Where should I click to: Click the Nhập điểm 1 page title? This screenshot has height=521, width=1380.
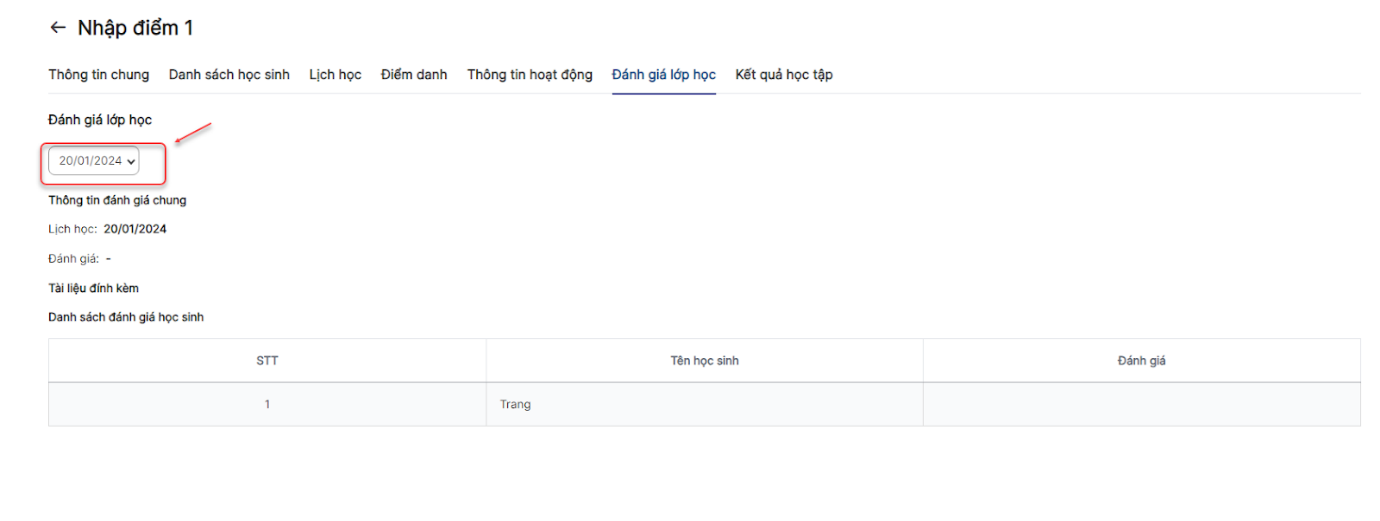pyautogui.click(x=135, y=28)
